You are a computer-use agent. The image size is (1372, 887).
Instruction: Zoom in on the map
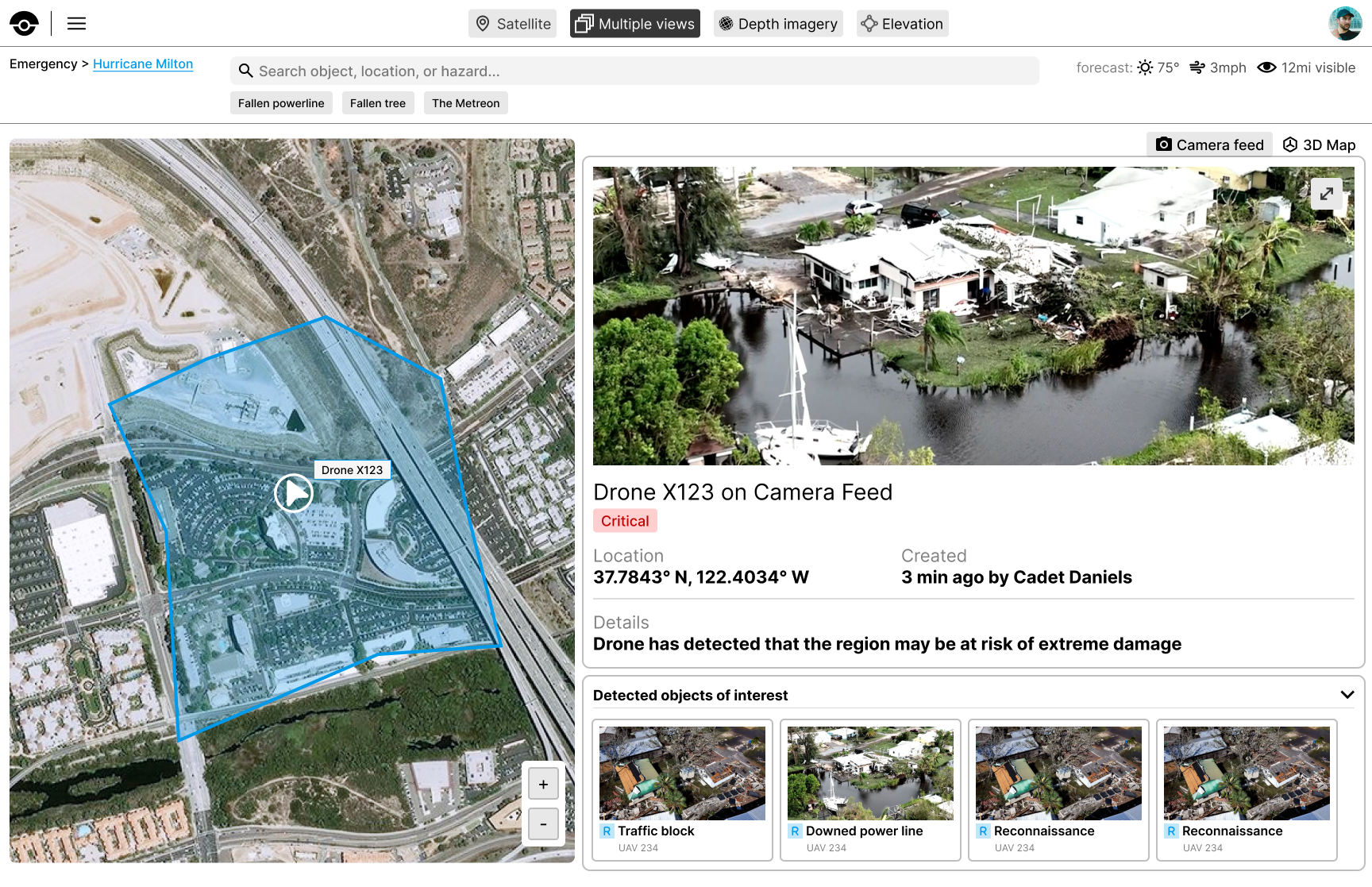[x=543, y=785]
